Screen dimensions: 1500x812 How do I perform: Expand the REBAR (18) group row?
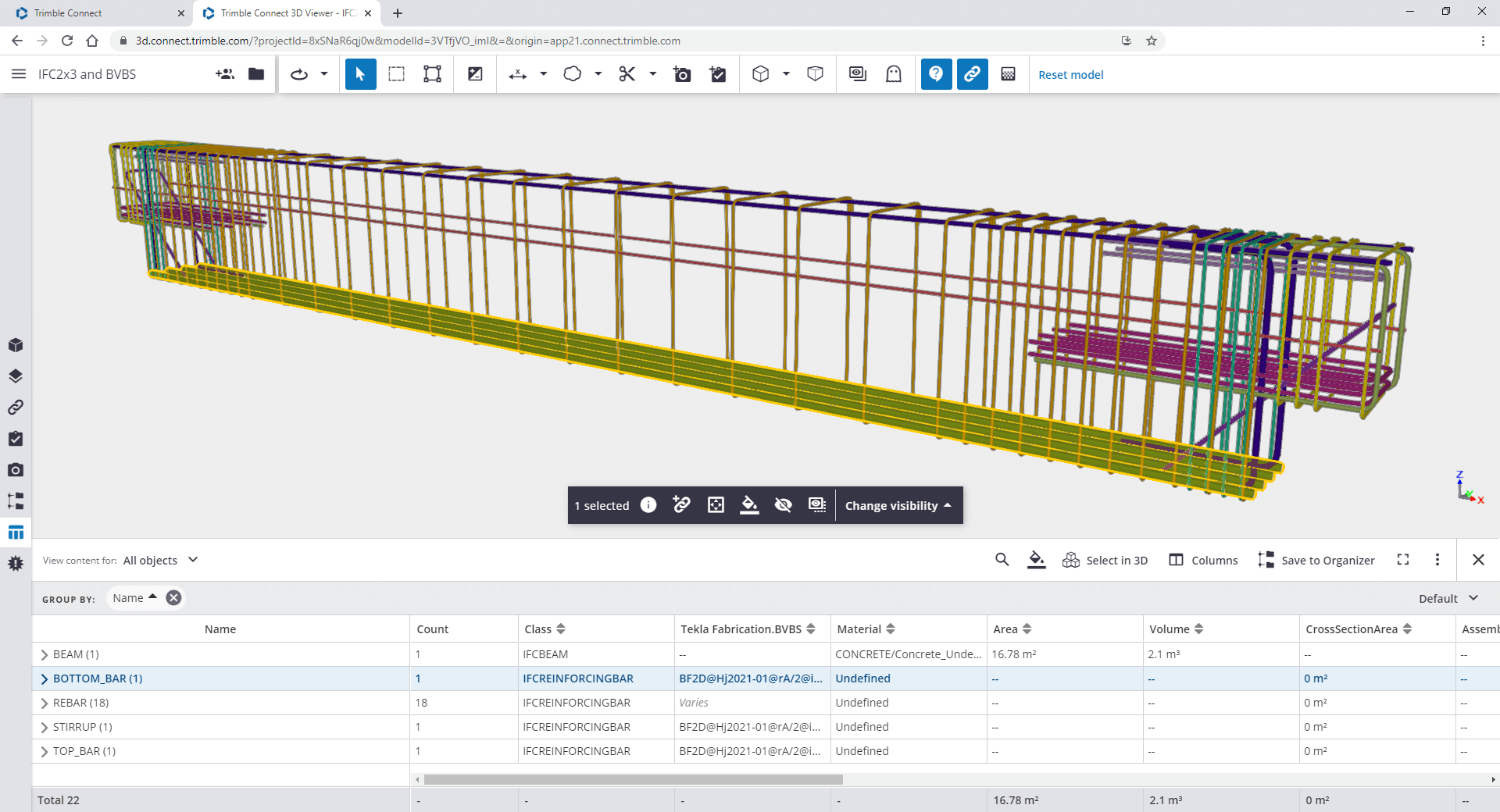pyautogui.click(x=45, y=703)
